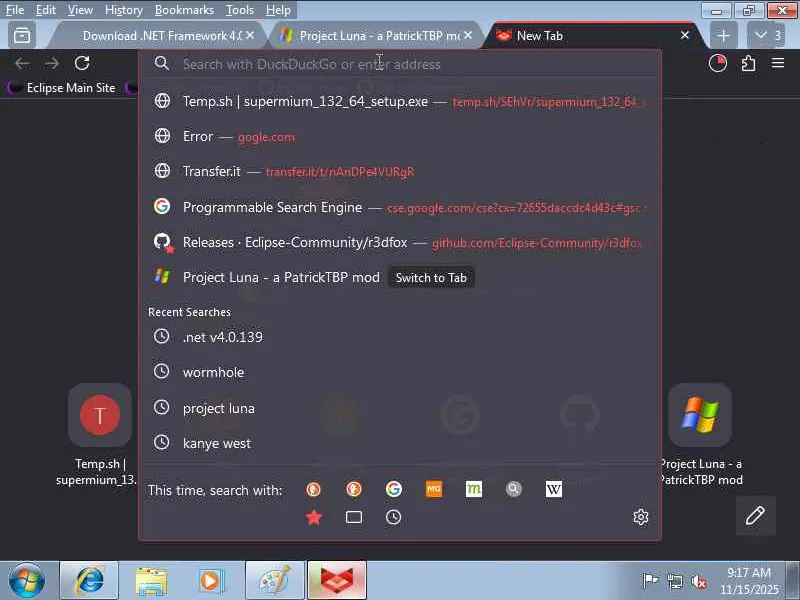This screenshot has width=800, height=600.
Task: Click the pencil customize button on New Tab
Action: click(755, 515)
